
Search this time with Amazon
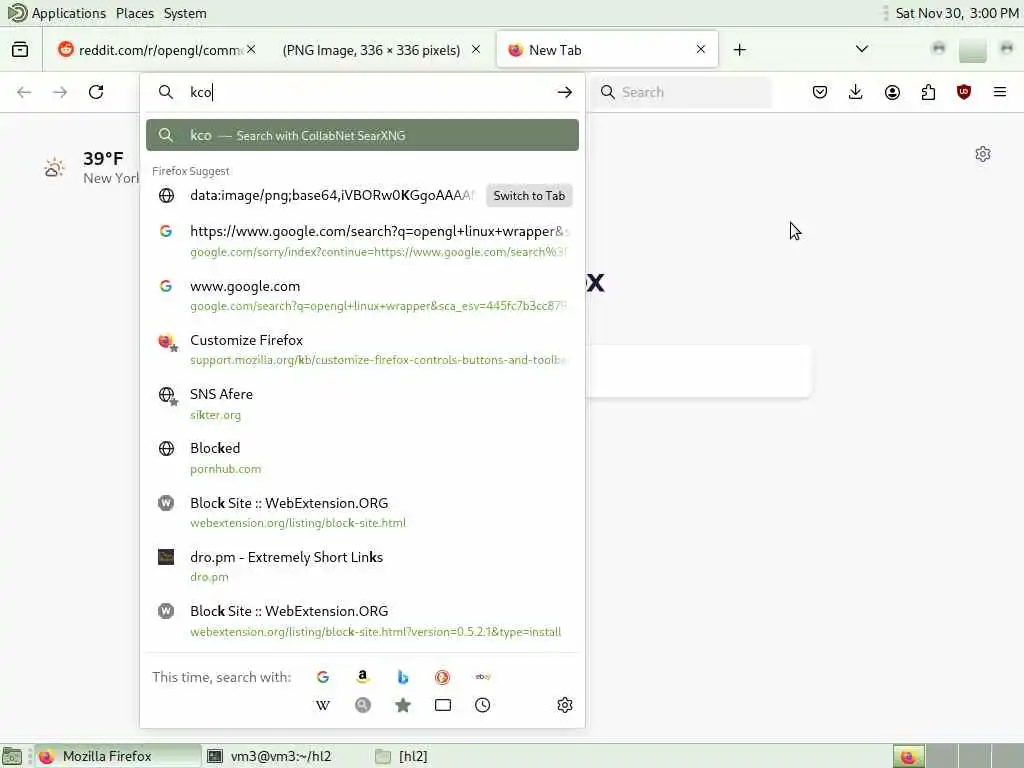(362, 677)
